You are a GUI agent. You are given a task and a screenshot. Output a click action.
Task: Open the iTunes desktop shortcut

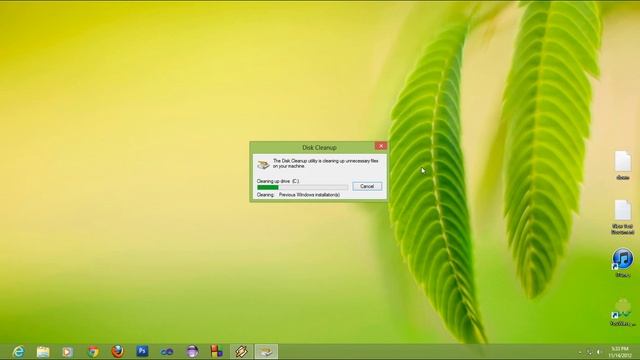[x=622, y=263]
